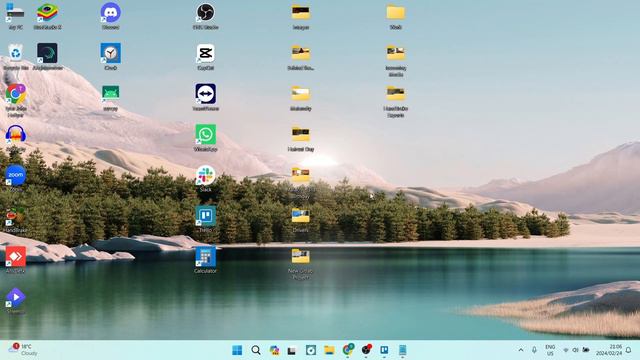Image resolution: width=640 pixels, height=360 pixels.
Task: Select the folder right of the Slack shortcut
Action: point(300,182)
